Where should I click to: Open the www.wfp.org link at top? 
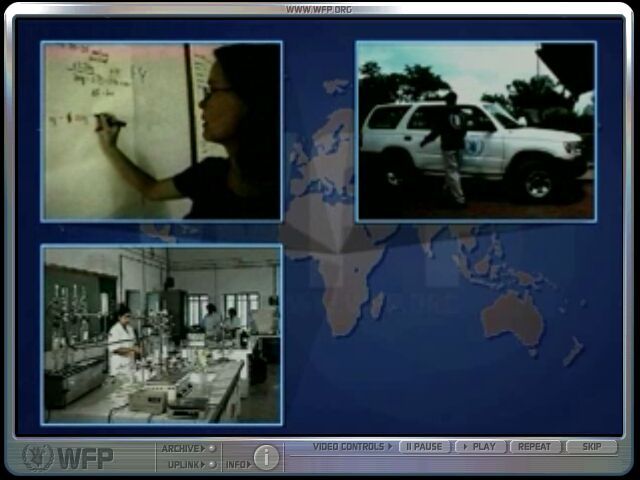[x=319, y=9]
